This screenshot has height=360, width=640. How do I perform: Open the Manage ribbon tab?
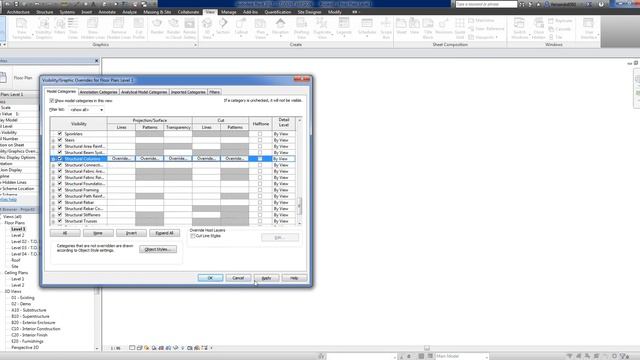tap(229, 12)
